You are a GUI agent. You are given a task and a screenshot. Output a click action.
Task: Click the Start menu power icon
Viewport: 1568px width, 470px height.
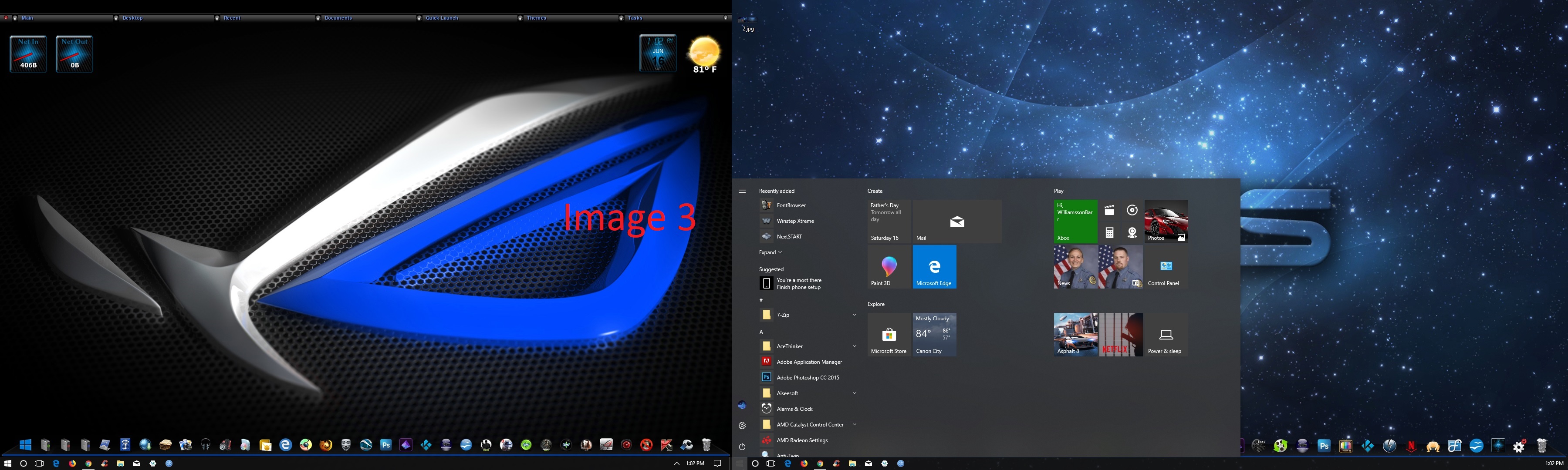742,446
